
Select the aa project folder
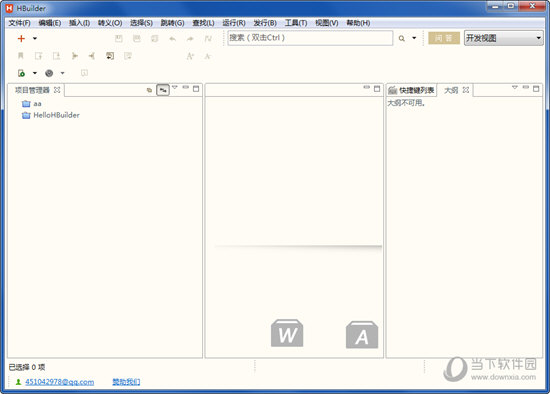(x=32, y=104)
